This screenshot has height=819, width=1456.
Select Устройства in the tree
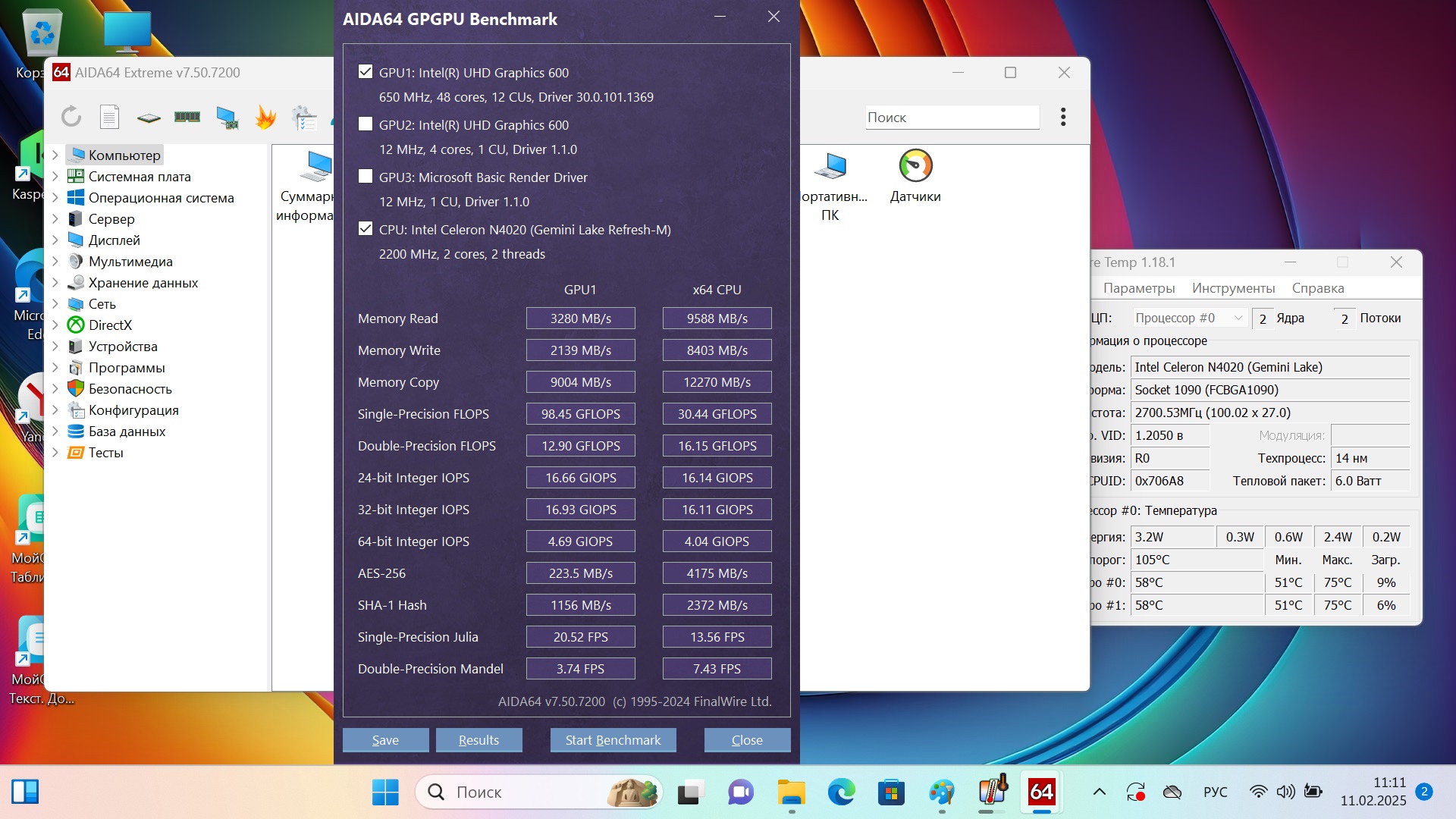123,346
